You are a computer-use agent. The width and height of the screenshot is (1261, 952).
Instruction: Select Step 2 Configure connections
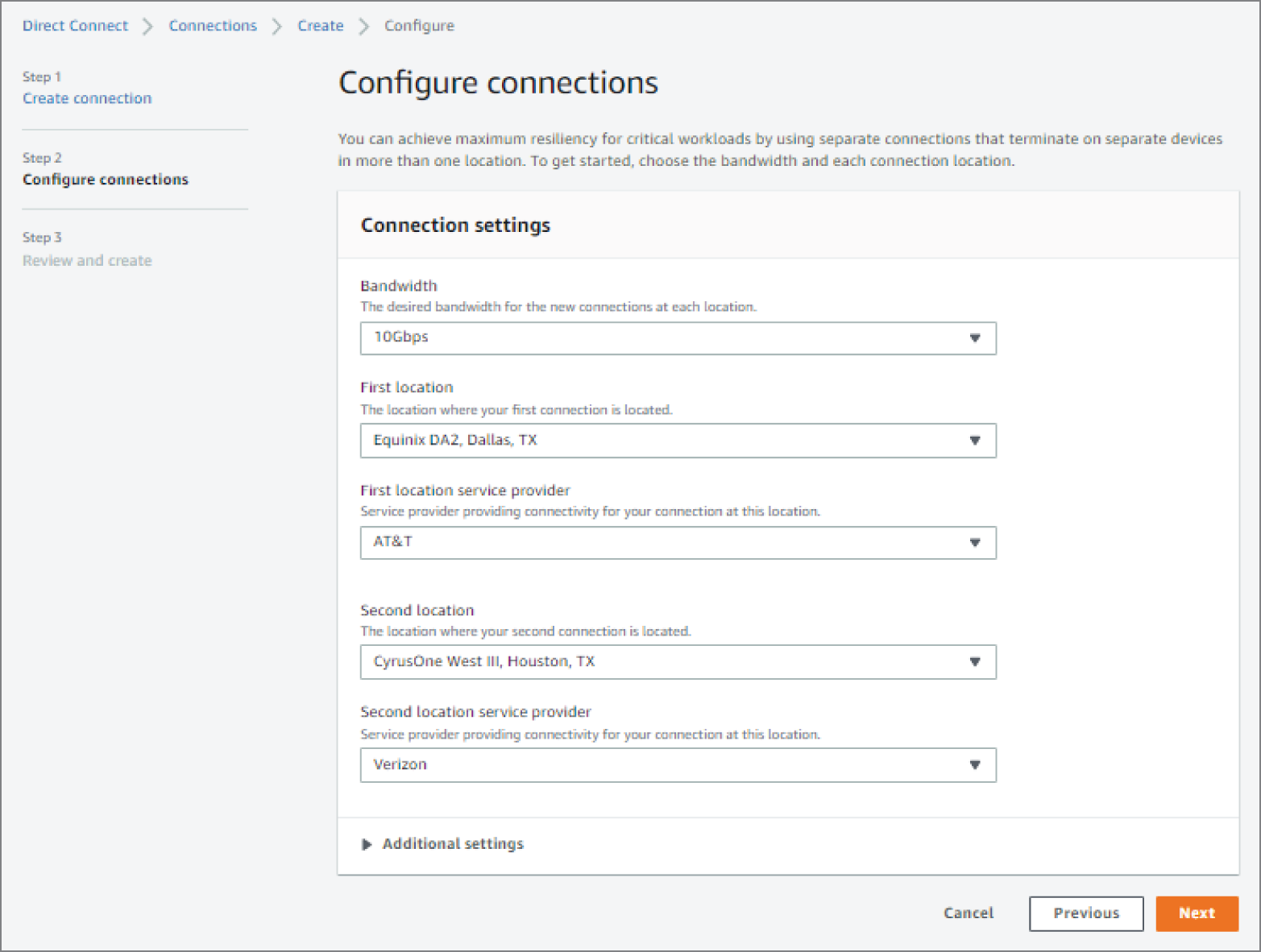(x=106, y=180)
